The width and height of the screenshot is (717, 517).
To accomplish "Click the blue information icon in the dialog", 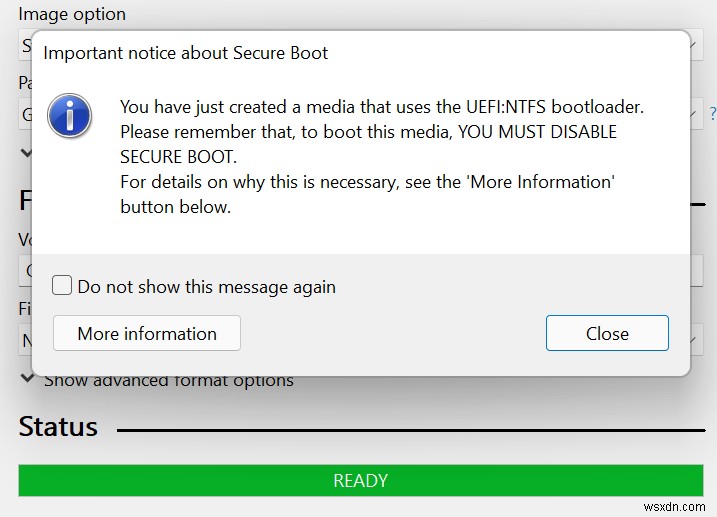I will click(70, 116).
